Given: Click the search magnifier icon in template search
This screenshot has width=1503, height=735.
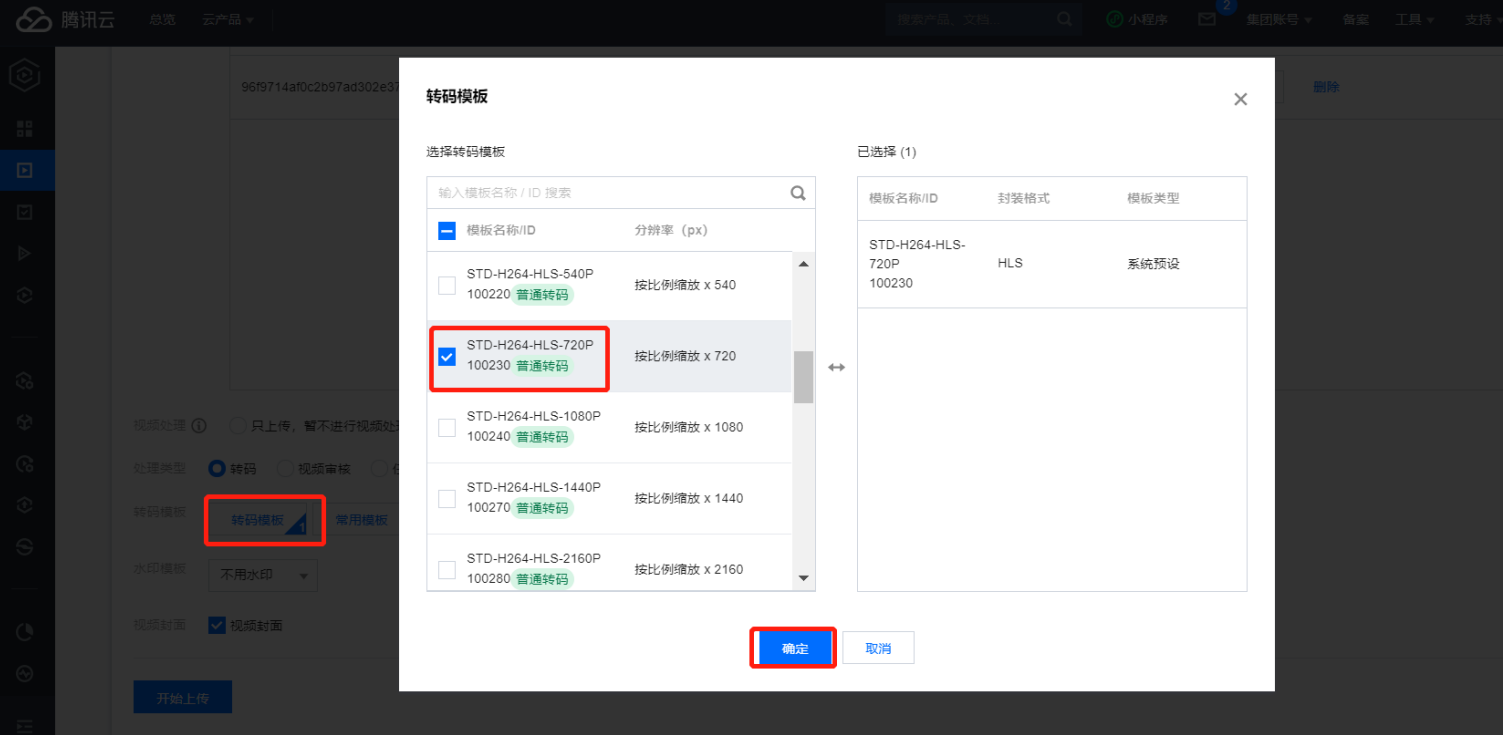Looking at the screenshot, I should (798, 193).
